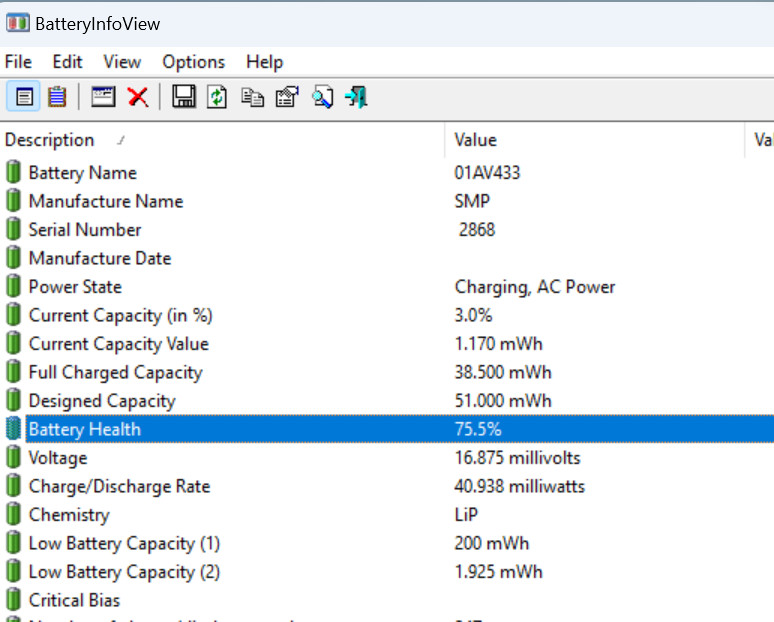
Task: Click the Exit door icon in toolbar
Action: click(356, 97)
